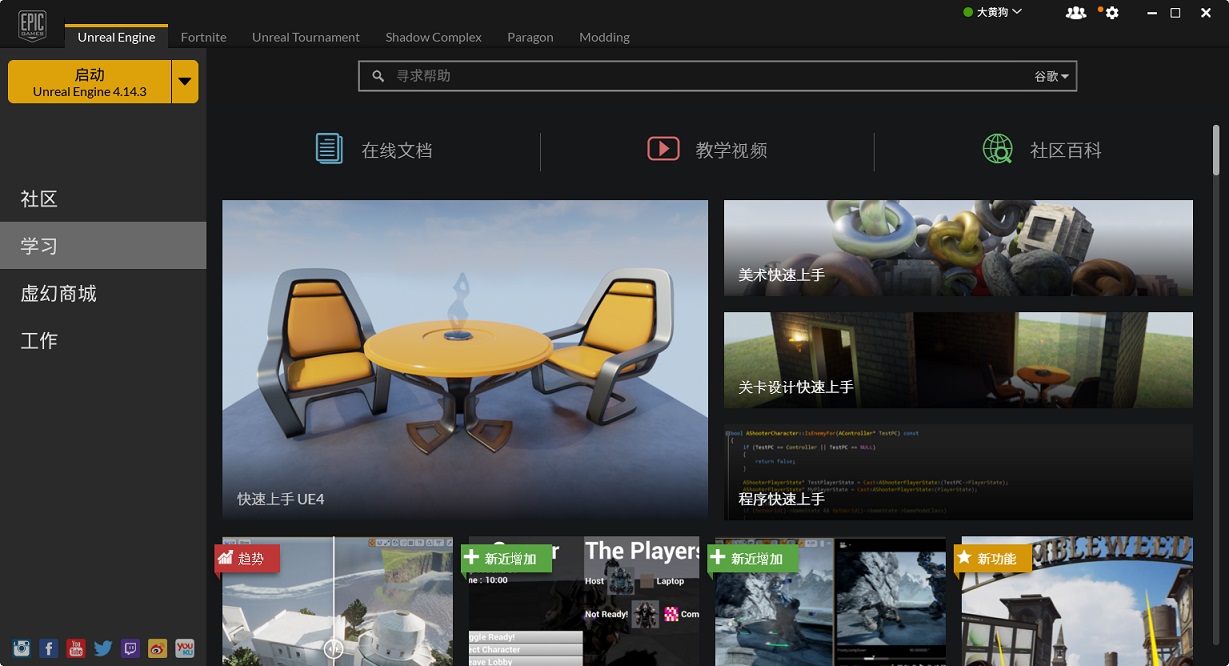This screenshot has width=1229, height=666.
Task: Open the 新功能 town thumbnail
Action: click(1077, 601)
